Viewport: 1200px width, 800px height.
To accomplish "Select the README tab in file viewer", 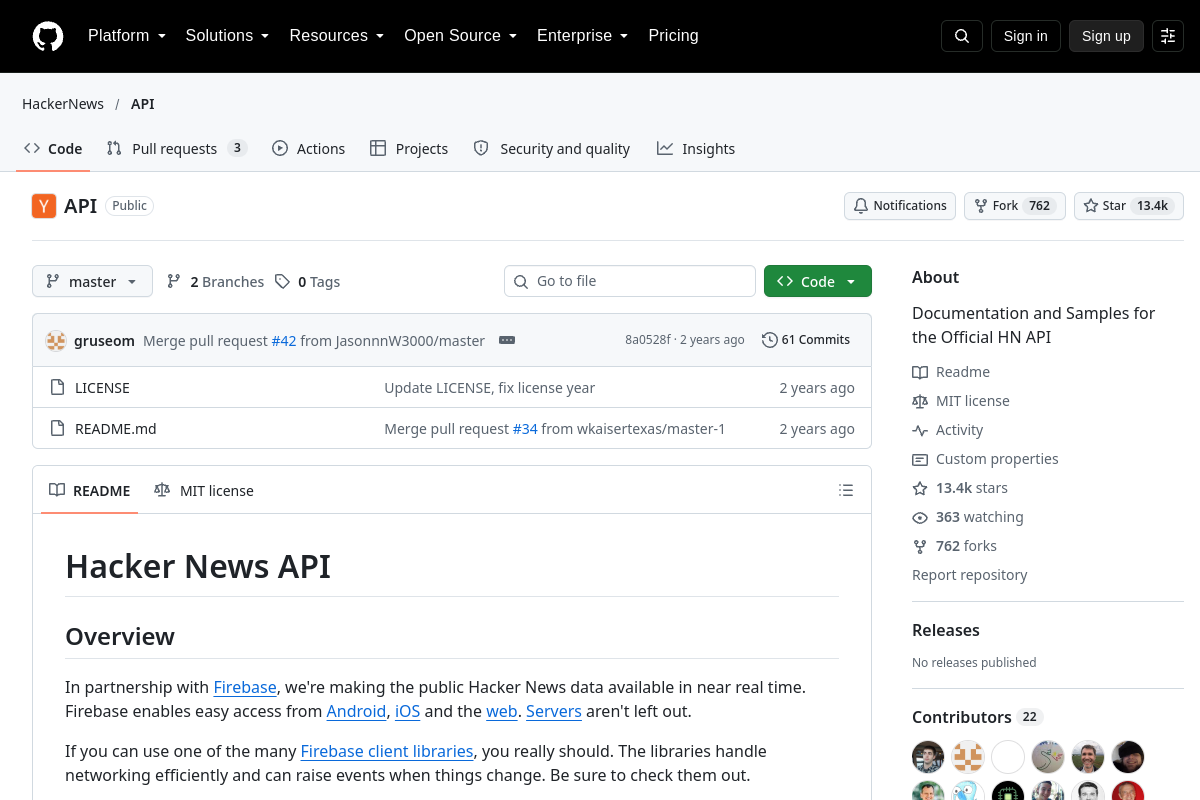I will click(x=90, y=491).
